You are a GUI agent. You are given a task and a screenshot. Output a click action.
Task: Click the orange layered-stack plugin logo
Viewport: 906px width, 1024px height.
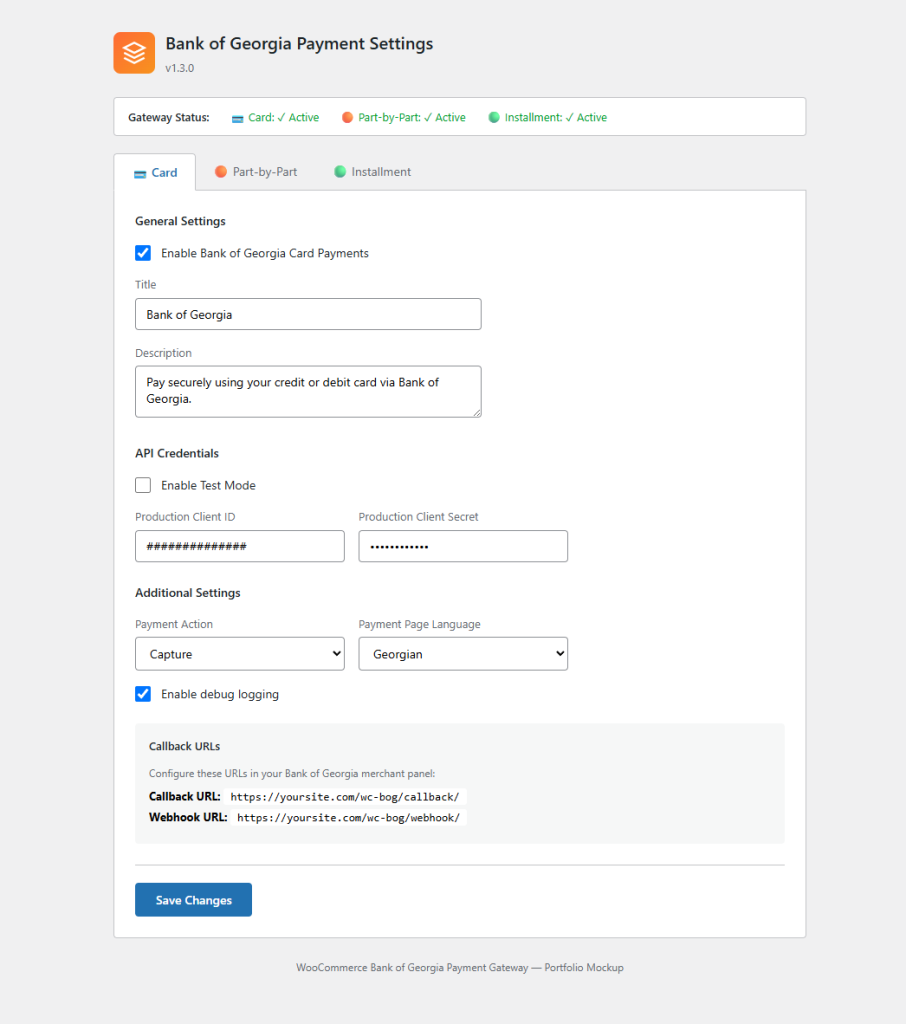[134, 53]
